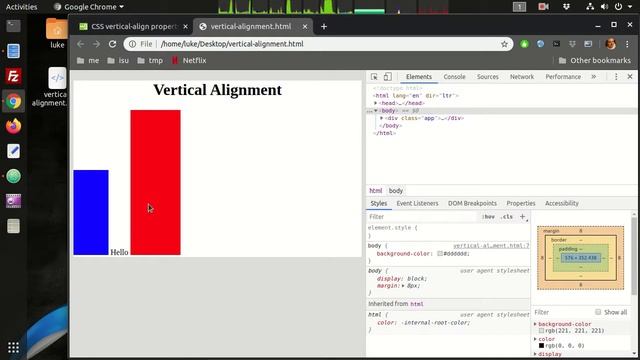Click the Chrome forward arrow button

96,44
